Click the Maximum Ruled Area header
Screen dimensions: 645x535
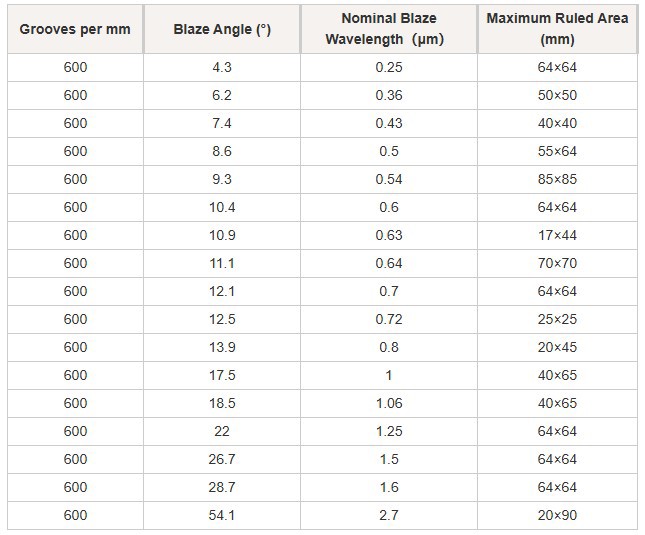pyautogui.click(x=557, y=29)
